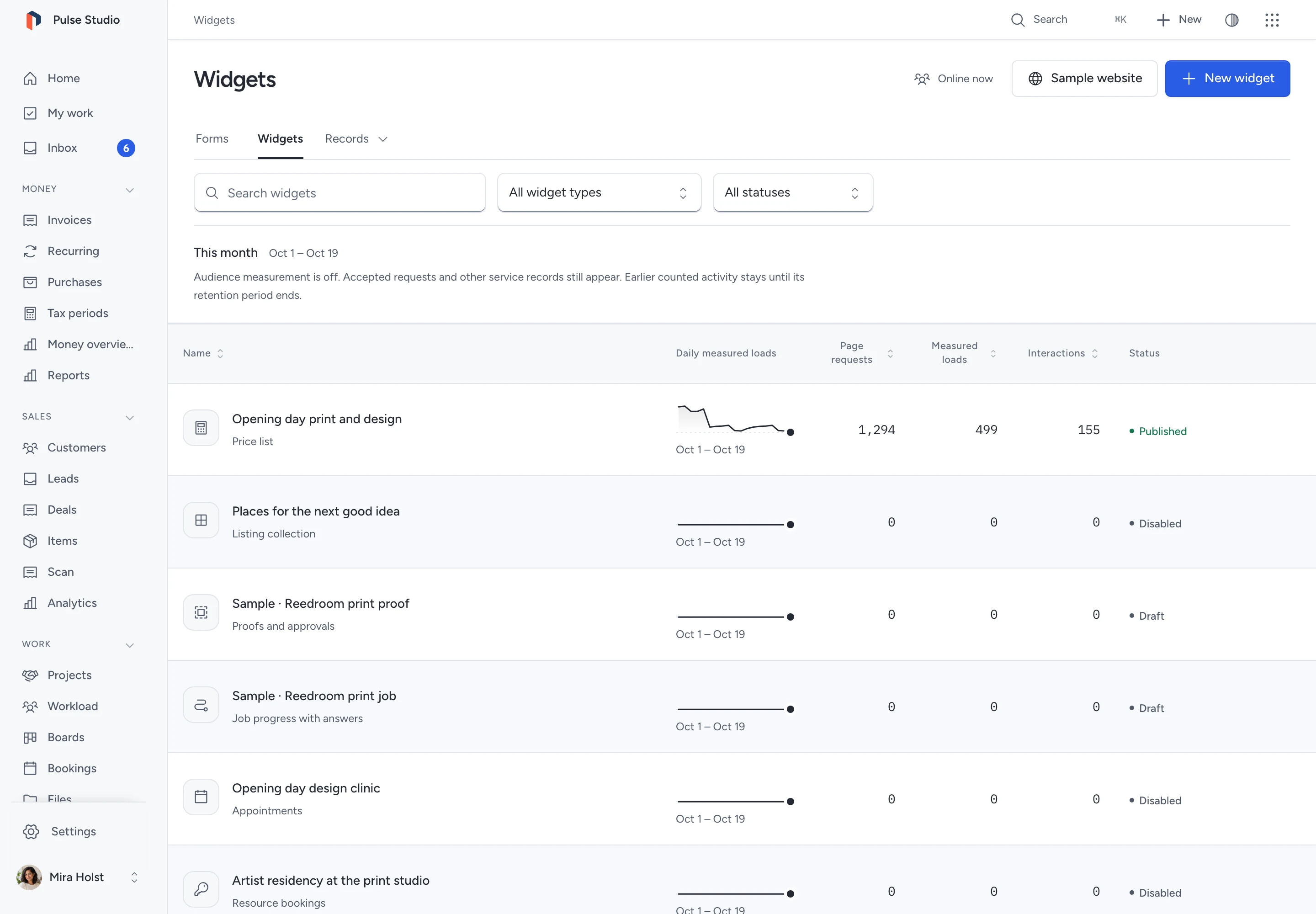The image size is (1316, 914).
Task: Click the Job progress widget icon
Action: click(x=201, y=704)
